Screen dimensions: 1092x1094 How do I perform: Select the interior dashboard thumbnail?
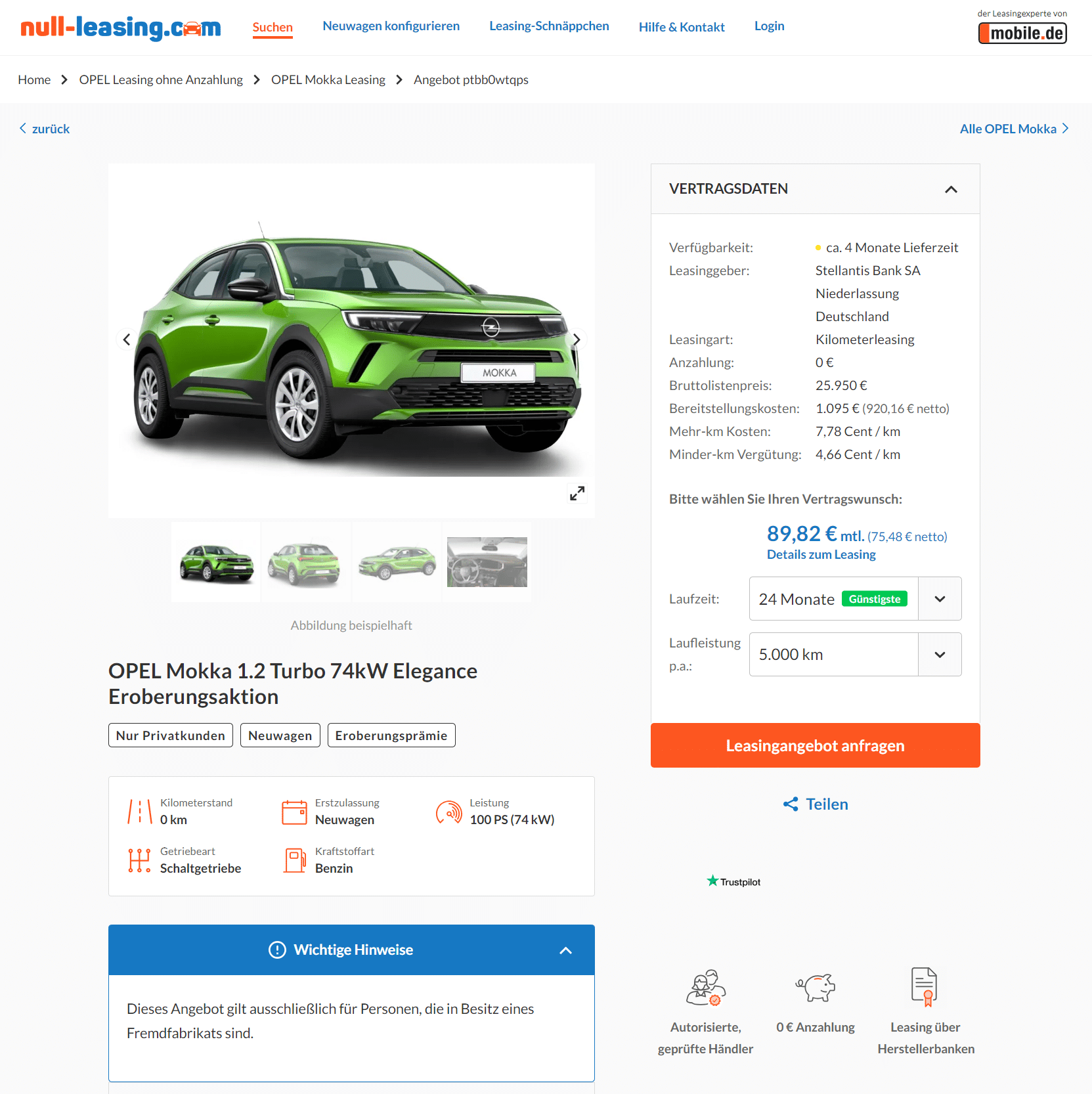pos(487,562)
